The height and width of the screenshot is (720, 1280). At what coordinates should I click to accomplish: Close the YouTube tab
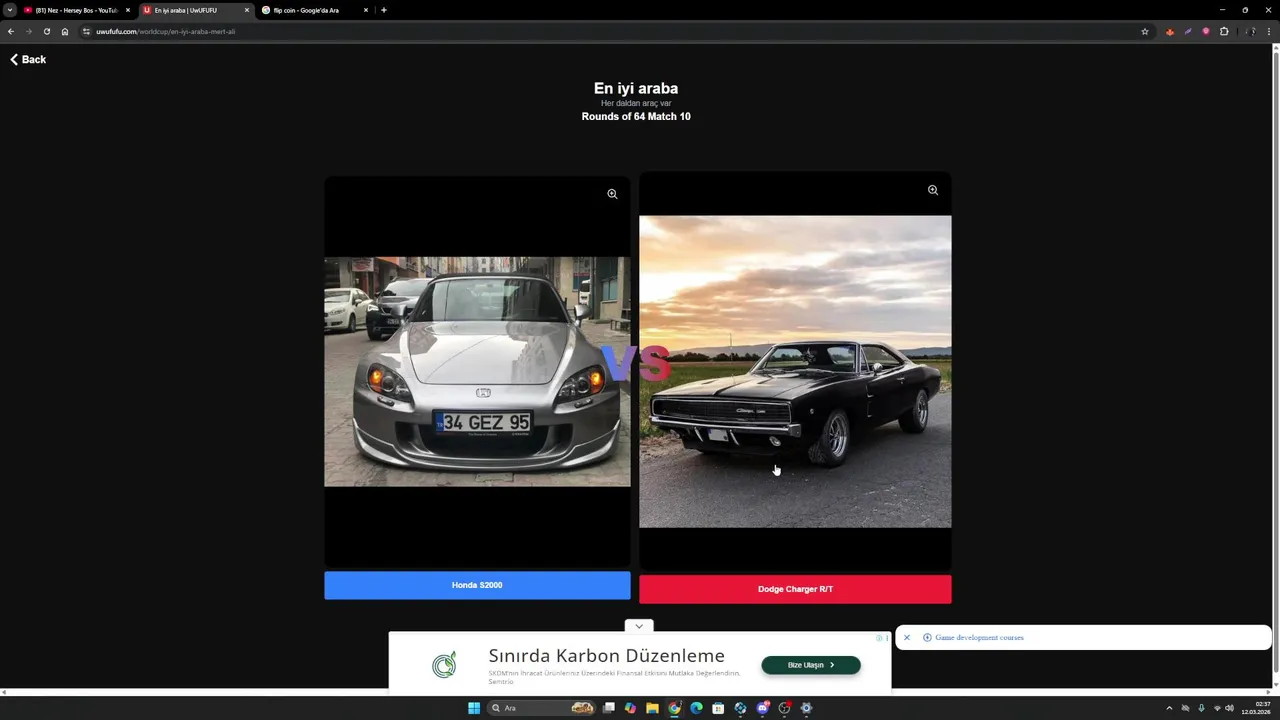tap(128, 10)
